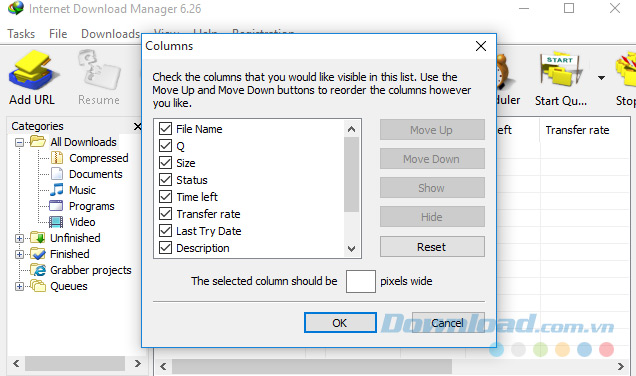Expand the Finished tree node

pos(19,254)
